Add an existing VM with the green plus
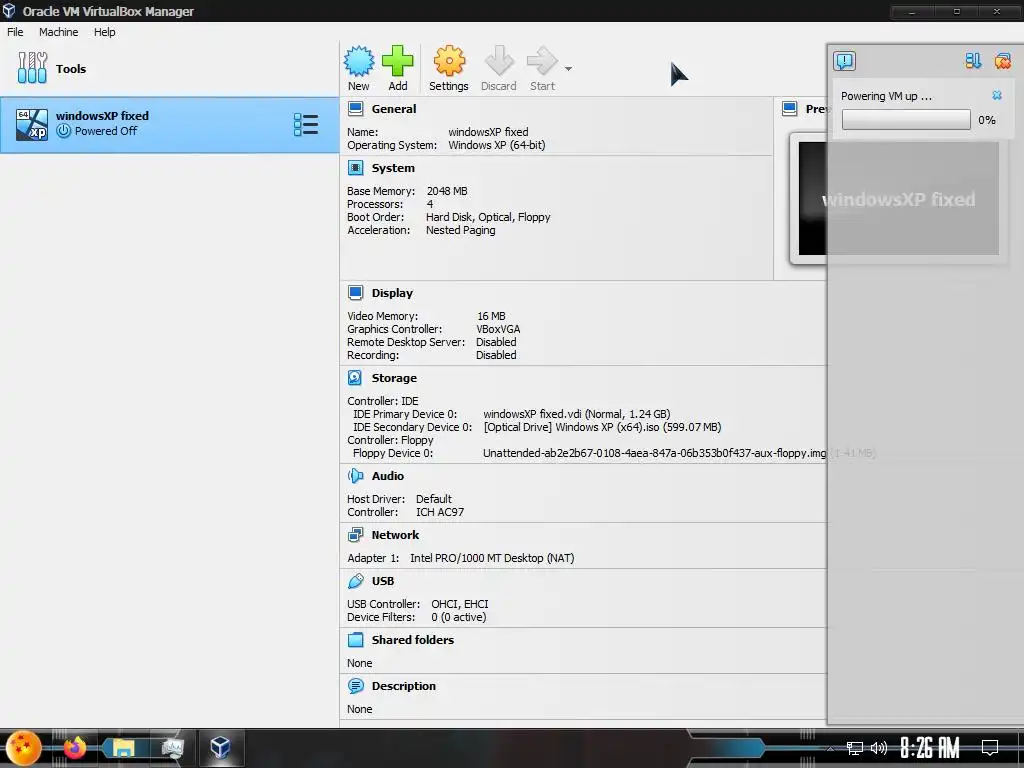The width and height of the screenshot is (1024, 768). pyautogui.click(x=398, y=61)
